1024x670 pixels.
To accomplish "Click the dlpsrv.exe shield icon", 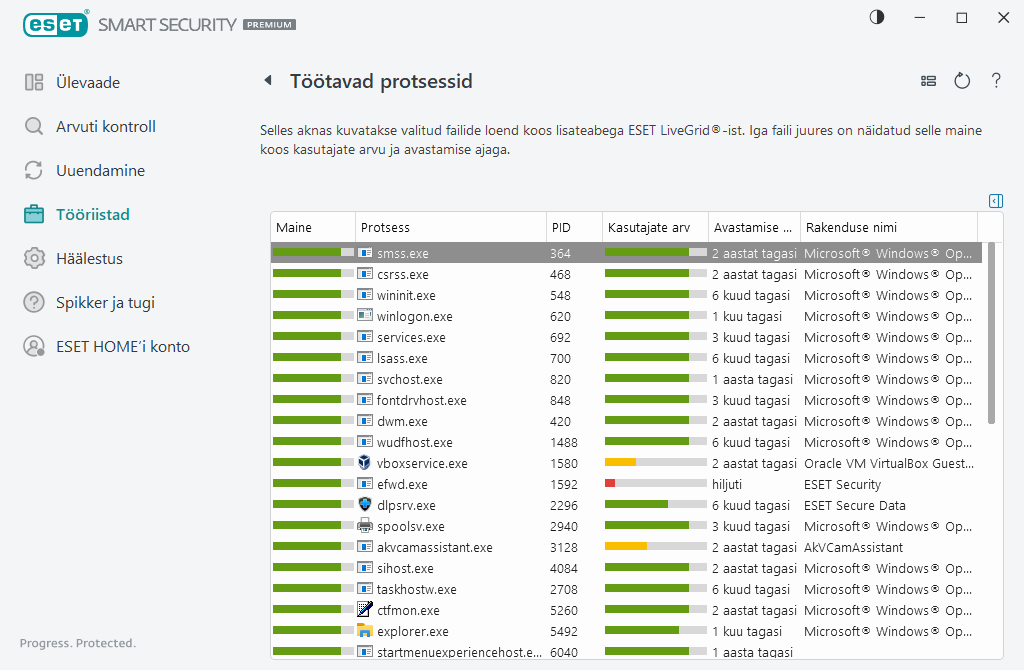I will pyautogui.click(x=365, y=505).
